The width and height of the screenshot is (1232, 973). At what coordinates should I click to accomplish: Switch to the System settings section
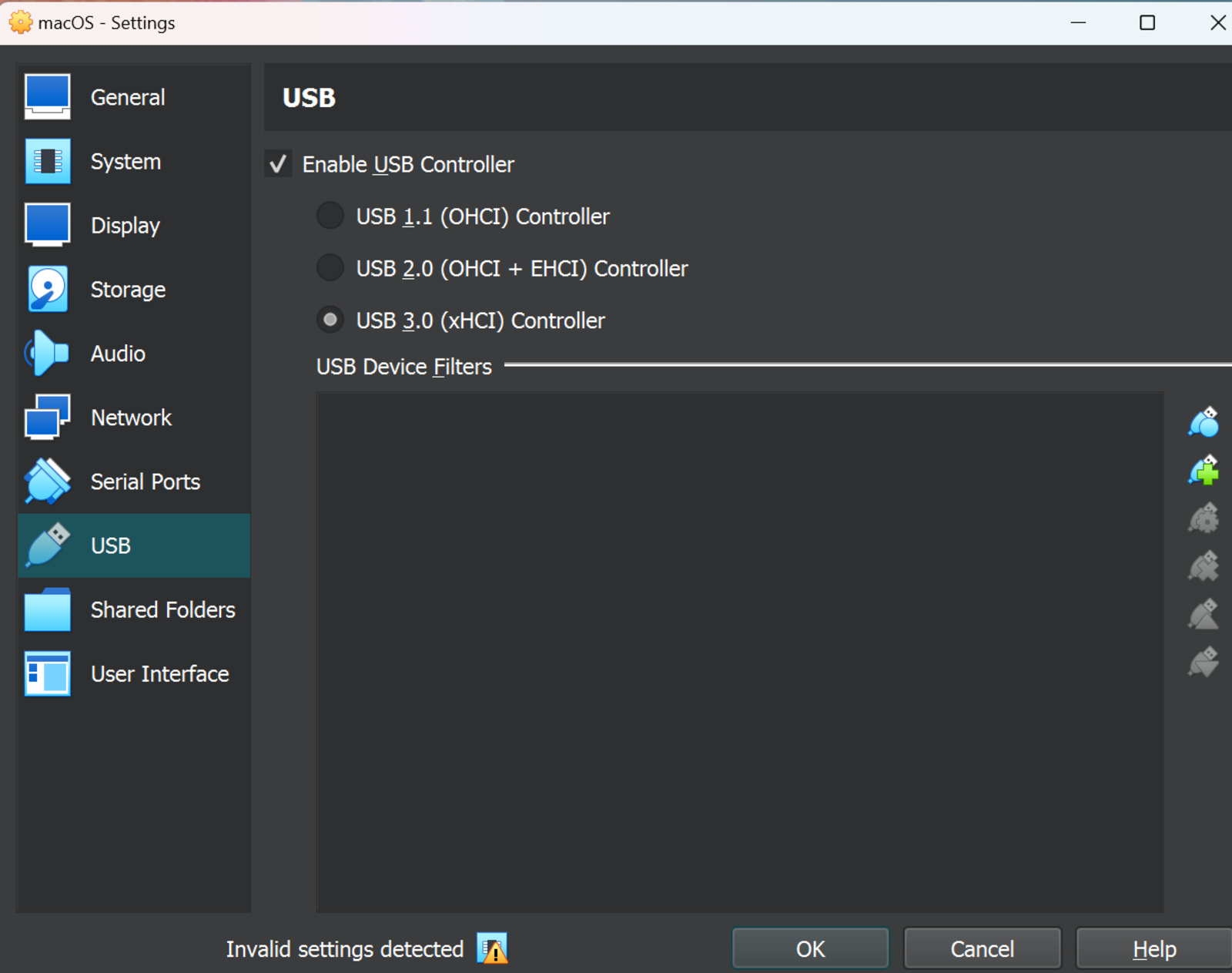tap(126, 161)
